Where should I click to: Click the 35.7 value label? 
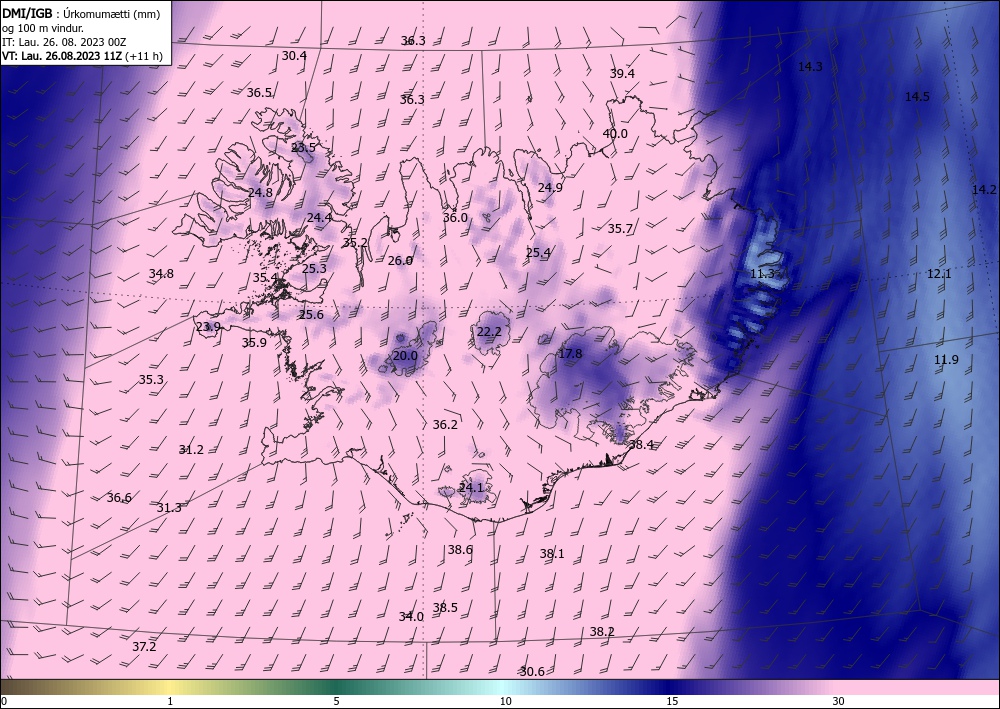click(x=620, y=228)
